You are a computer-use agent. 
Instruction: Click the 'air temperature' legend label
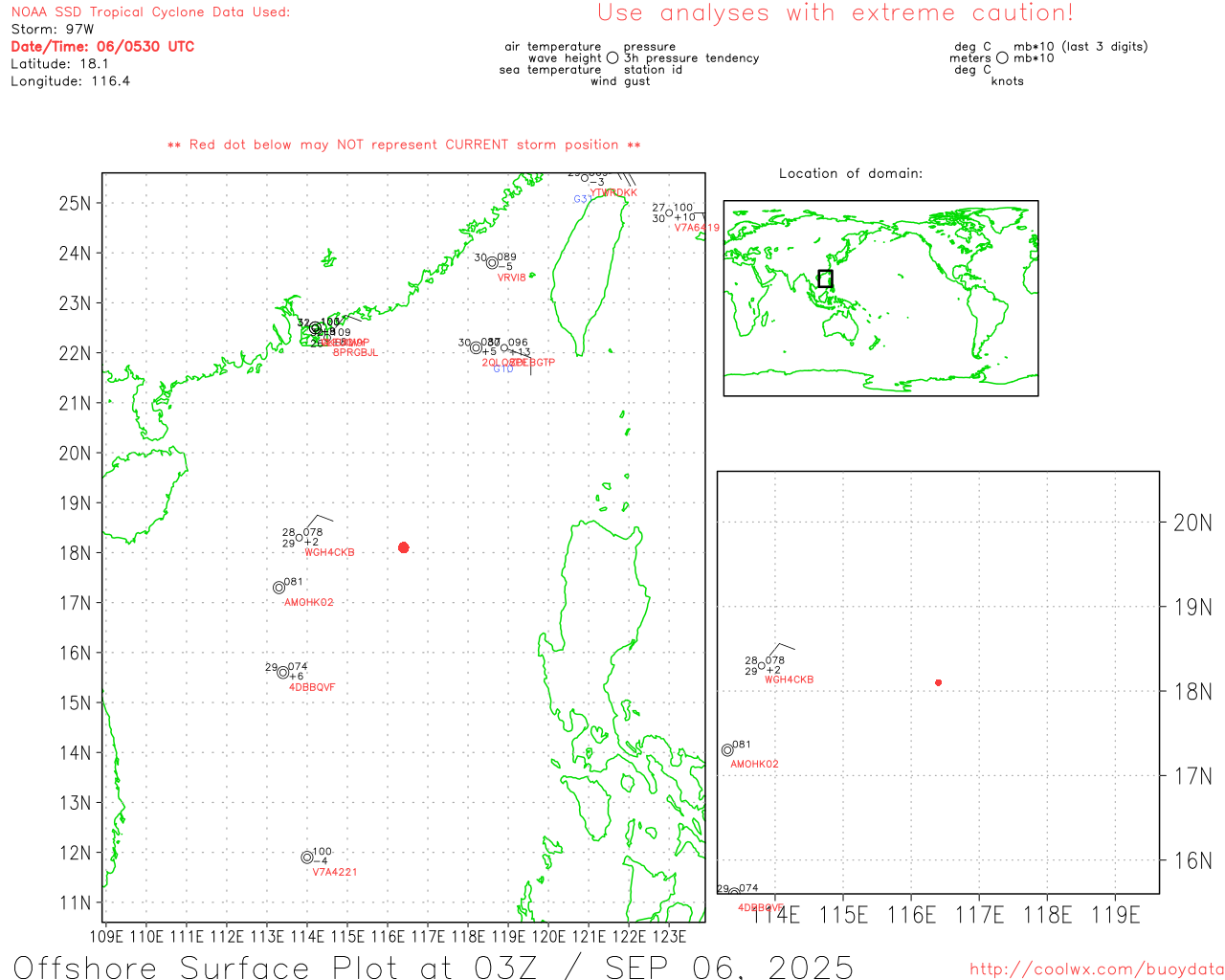[x=553, y=47]
